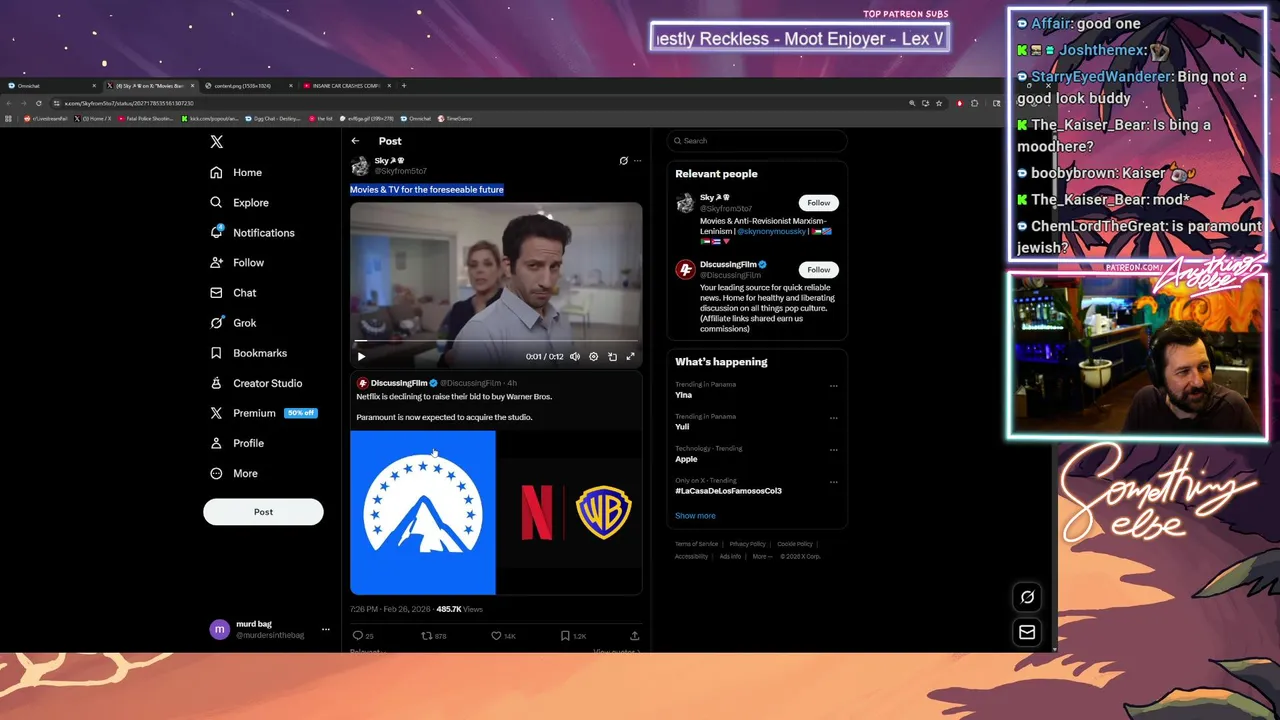The width and height of the screenshot is (1280, 720).
Task: Bookmark this page with the star icon
Action: point(940,103)
